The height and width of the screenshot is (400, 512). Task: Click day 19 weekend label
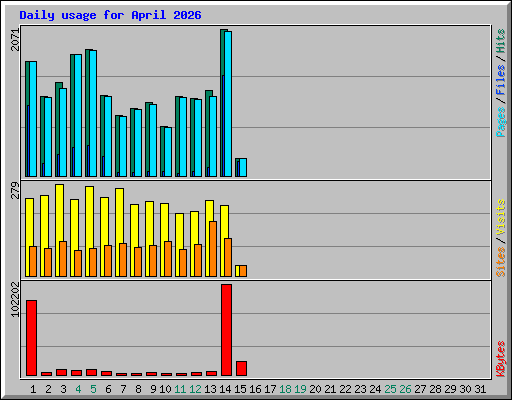[300, 389]
